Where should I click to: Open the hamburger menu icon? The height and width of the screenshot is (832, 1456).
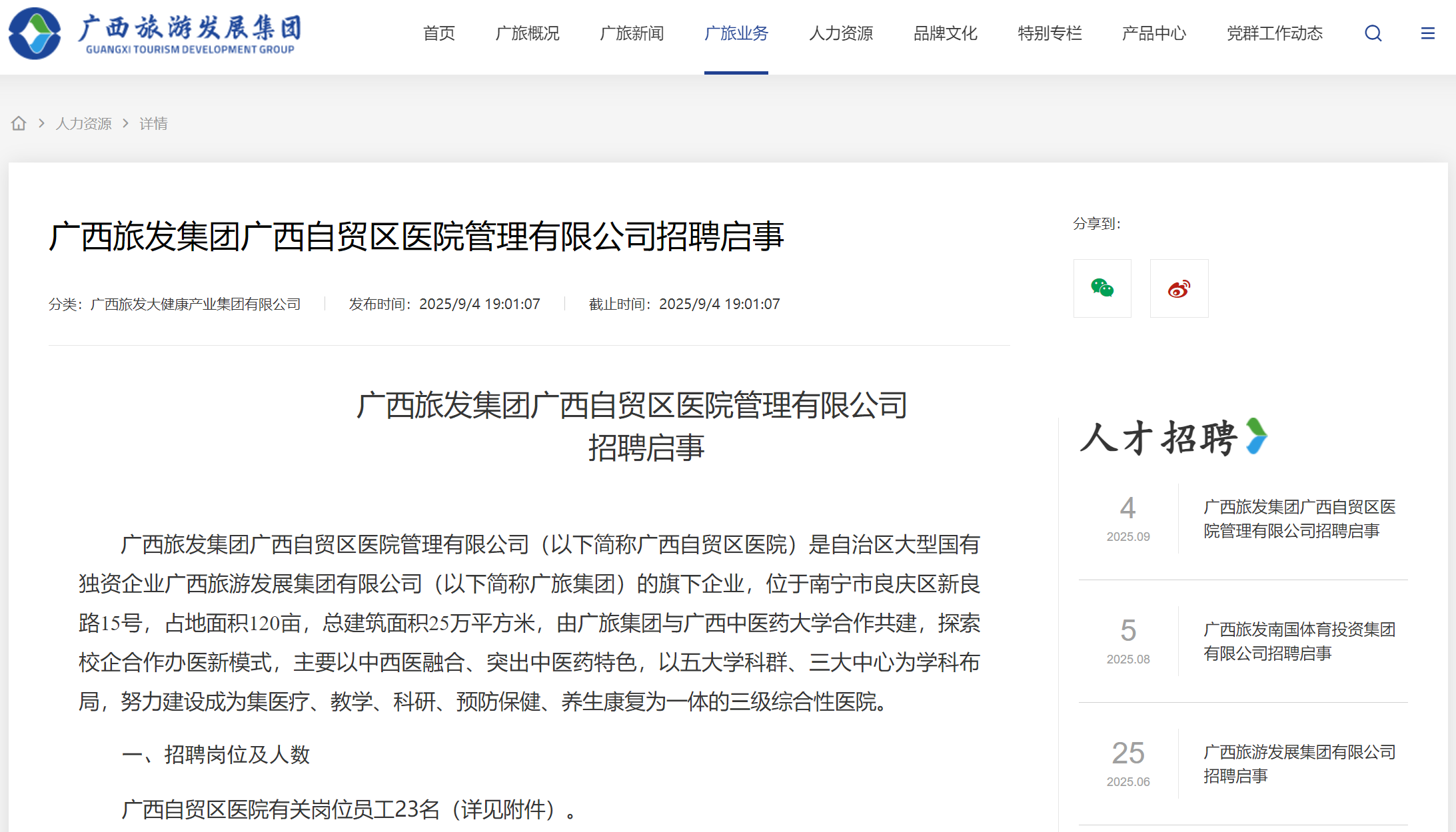[x=1427, y=33]
